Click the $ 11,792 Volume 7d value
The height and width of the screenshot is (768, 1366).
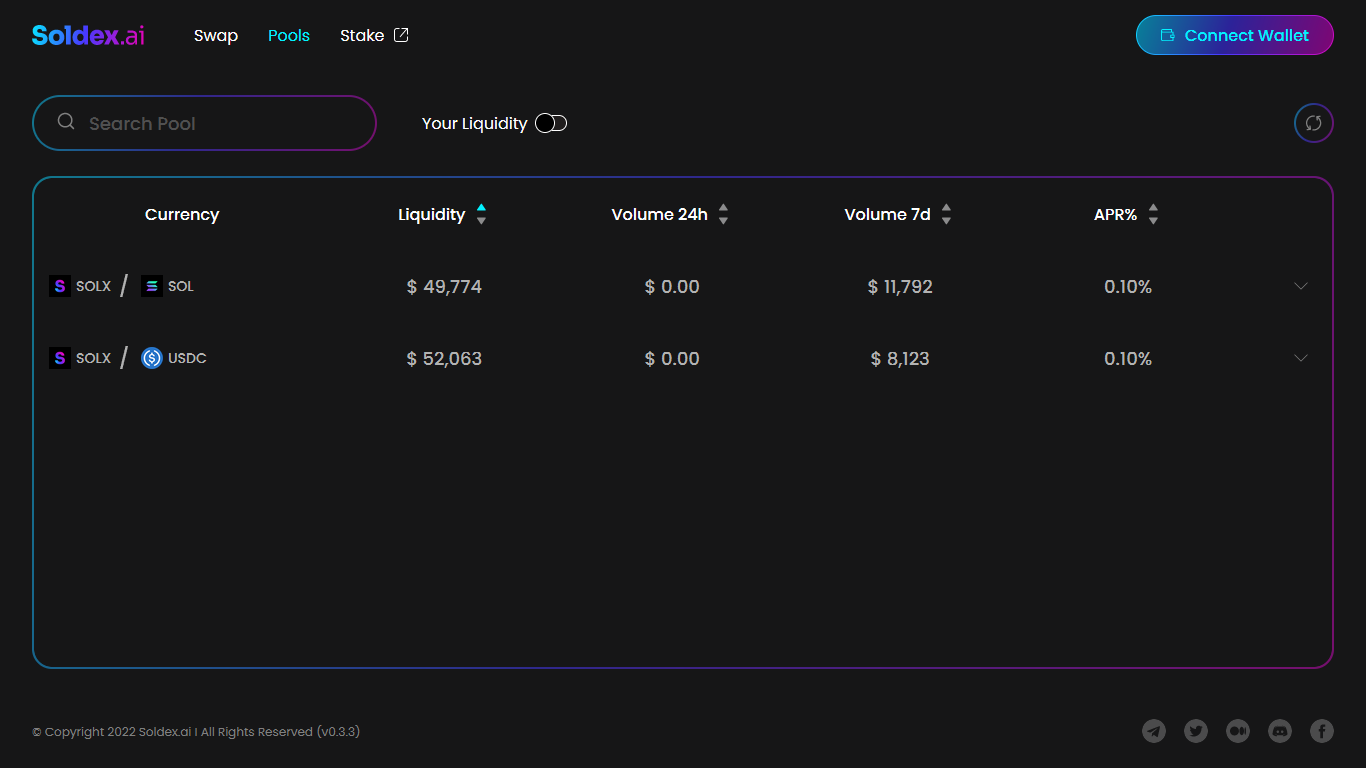[900, 287]
